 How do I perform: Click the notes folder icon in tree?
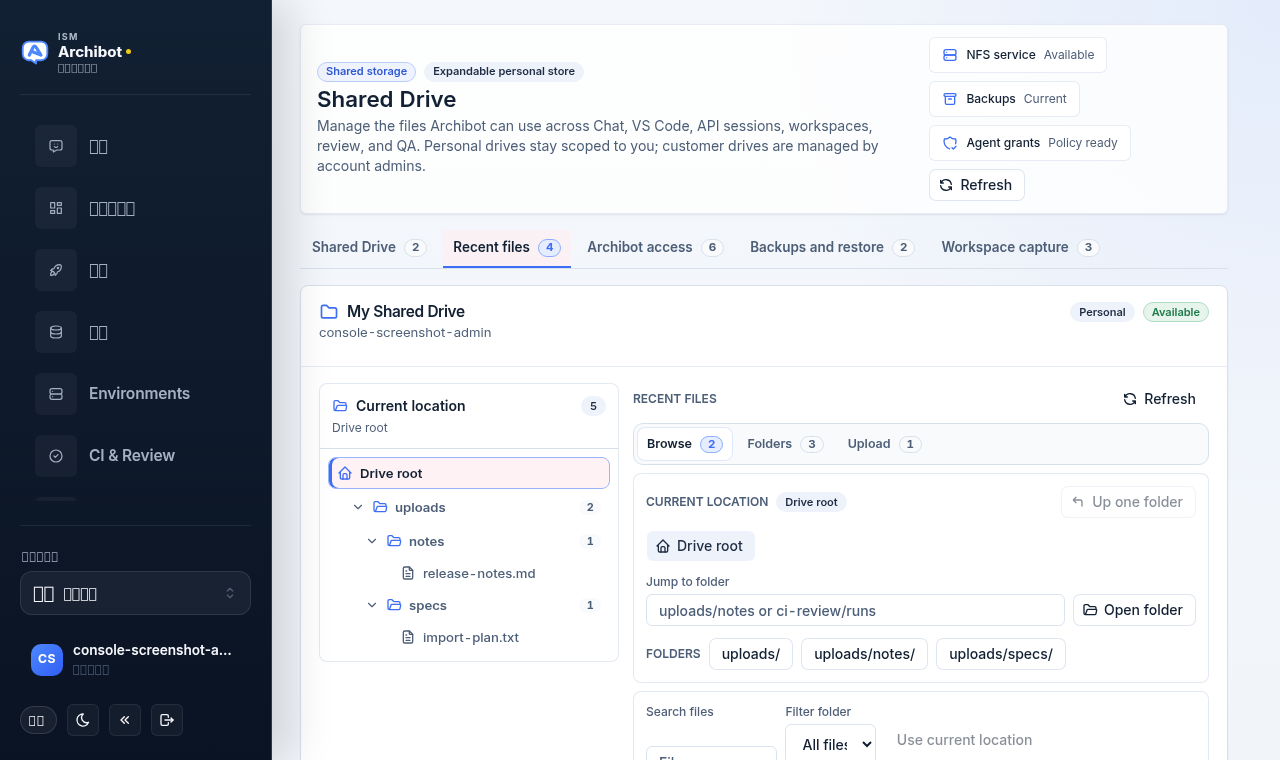394,541
